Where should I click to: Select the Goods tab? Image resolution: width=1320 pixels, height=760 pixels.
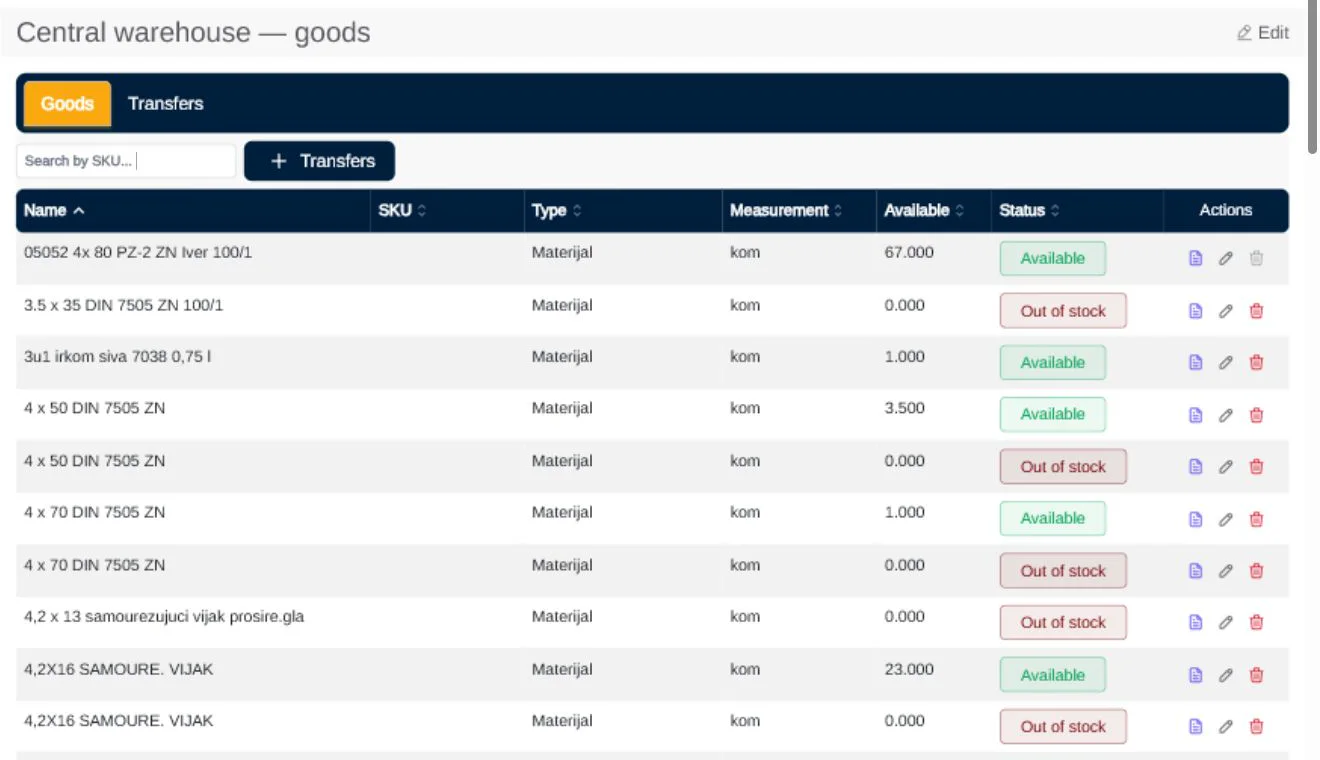coord(67,103)
